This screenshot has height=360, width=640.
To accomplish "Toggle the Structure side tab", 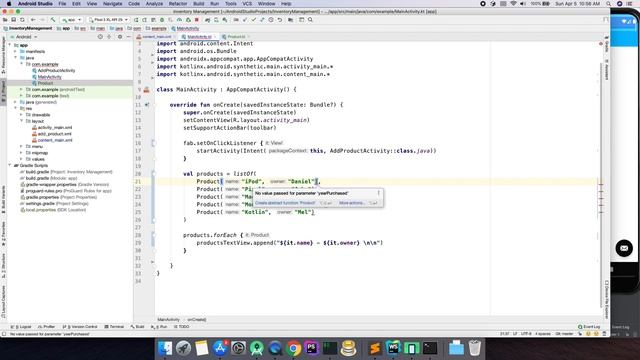I will point(3,266).
